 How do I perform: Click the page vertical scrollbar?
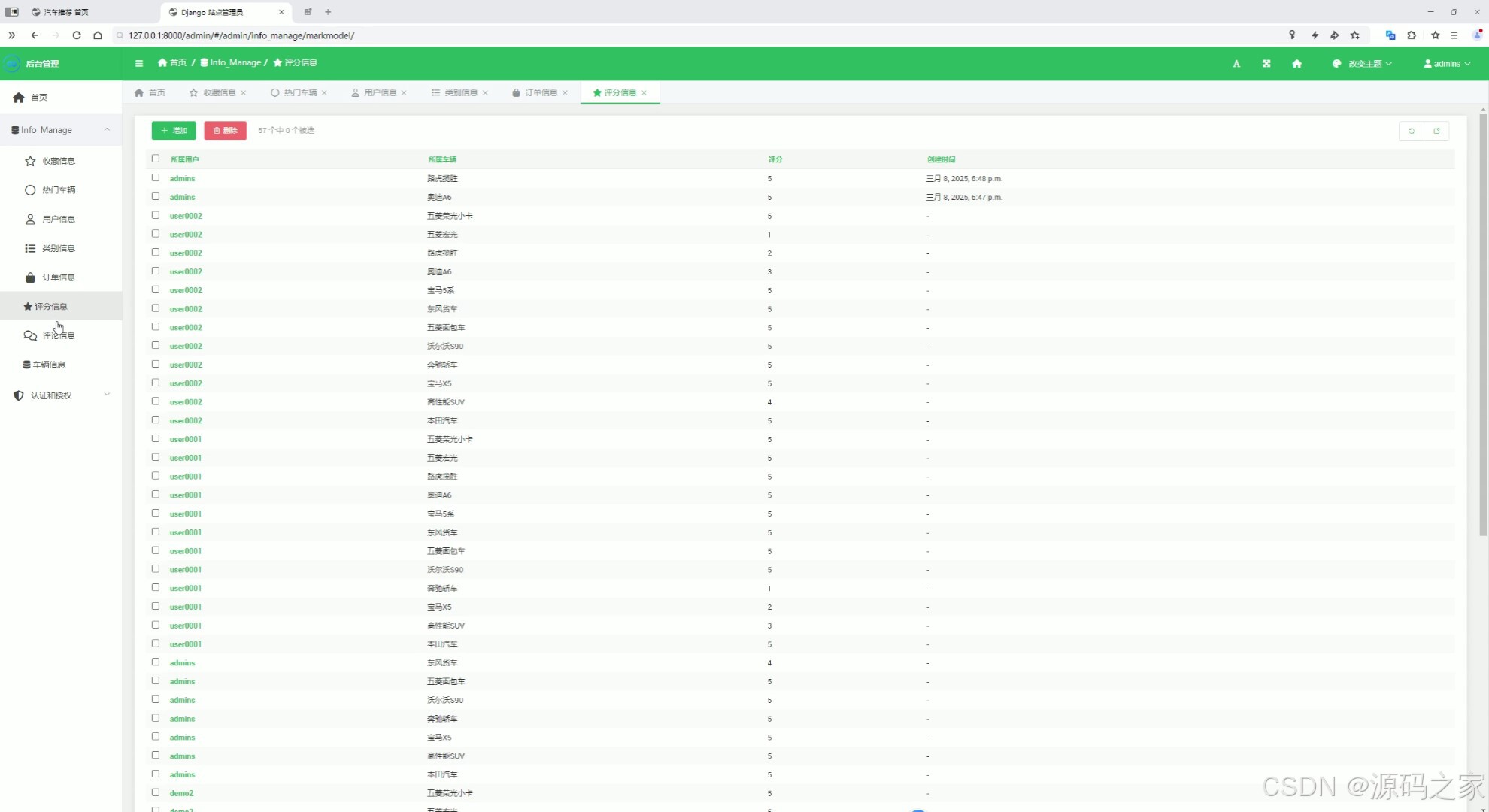1483,323
